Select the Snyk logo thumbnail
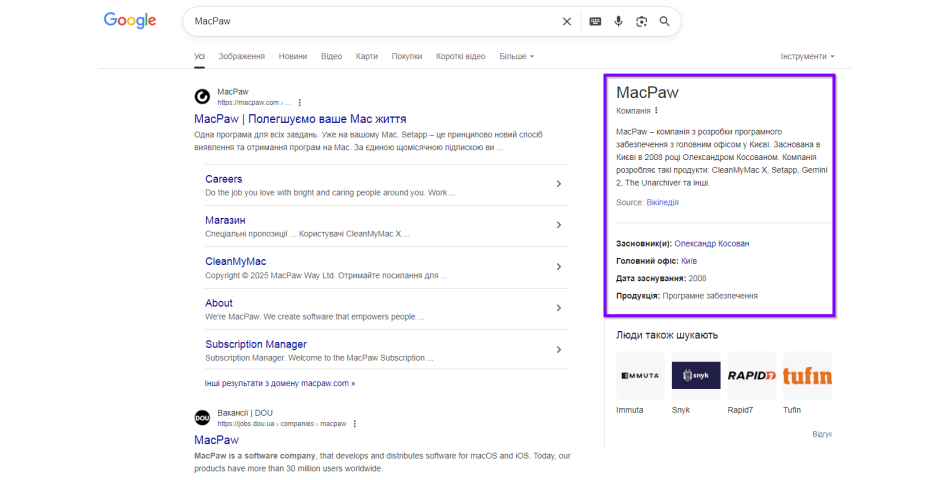Screen dimensions: 950x480 [696, 376]
